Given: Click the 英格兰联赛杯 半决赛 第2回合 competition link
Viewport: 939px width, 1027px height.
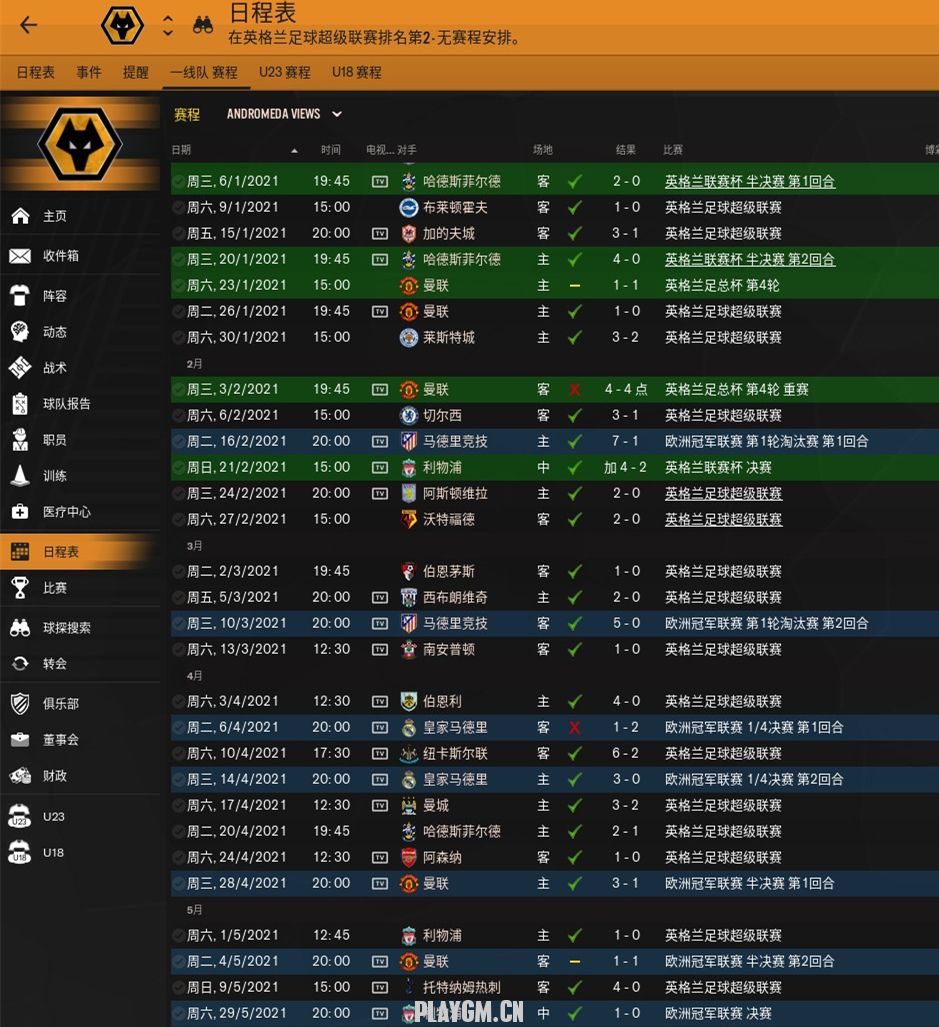Looking at the screenshot, I should [x=749, y=260].
